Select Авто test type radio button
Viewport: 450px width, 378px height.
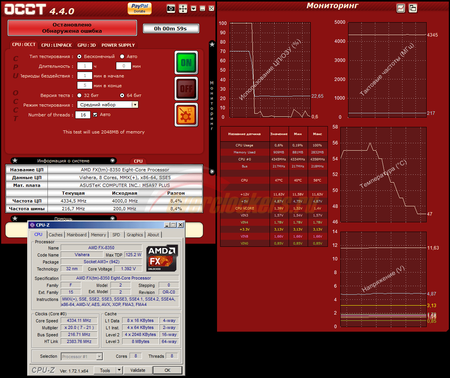(122, 56)
